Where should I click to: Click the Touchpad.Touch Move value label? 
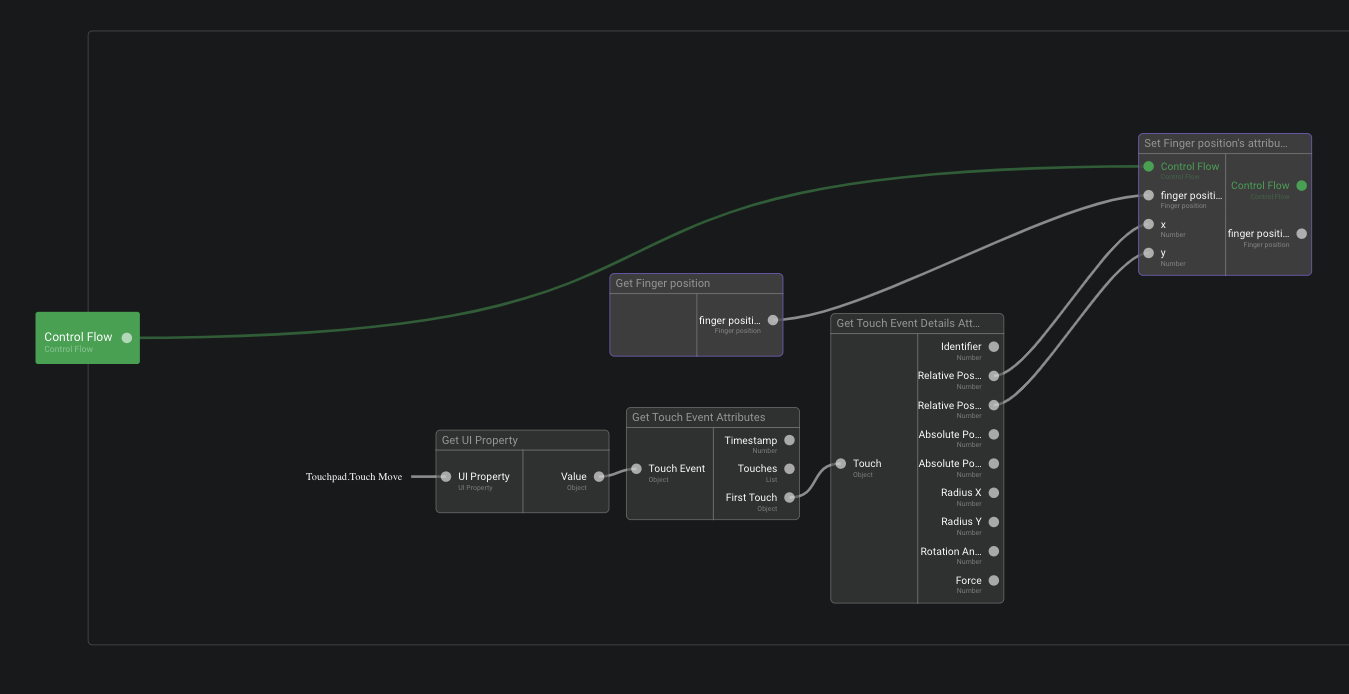click(x=354, y=477)
